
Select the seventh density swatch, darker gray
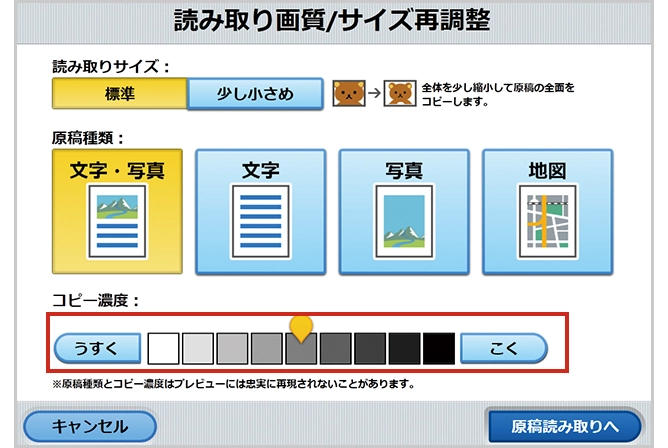(x=370, y=349)
